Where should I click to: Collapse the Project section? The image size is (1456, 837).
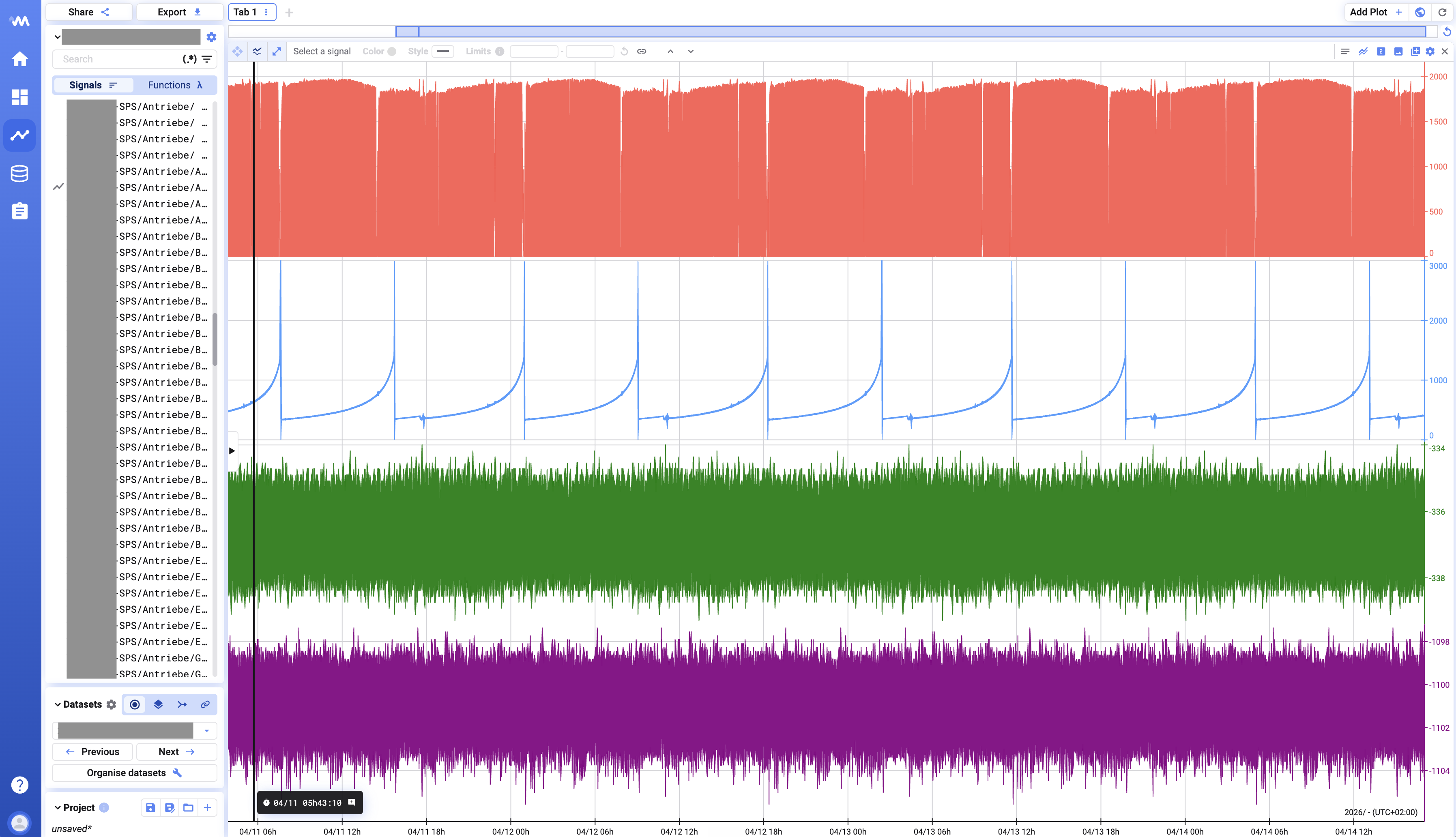pos(58,807)
